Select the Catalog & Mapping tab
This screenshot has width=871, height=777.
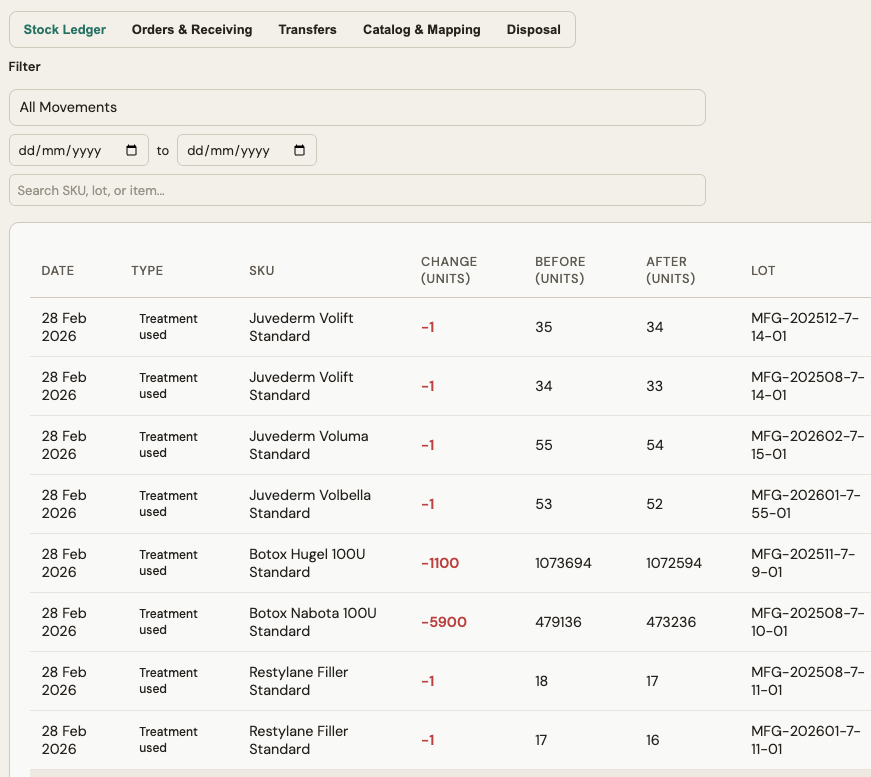[421, 29]
